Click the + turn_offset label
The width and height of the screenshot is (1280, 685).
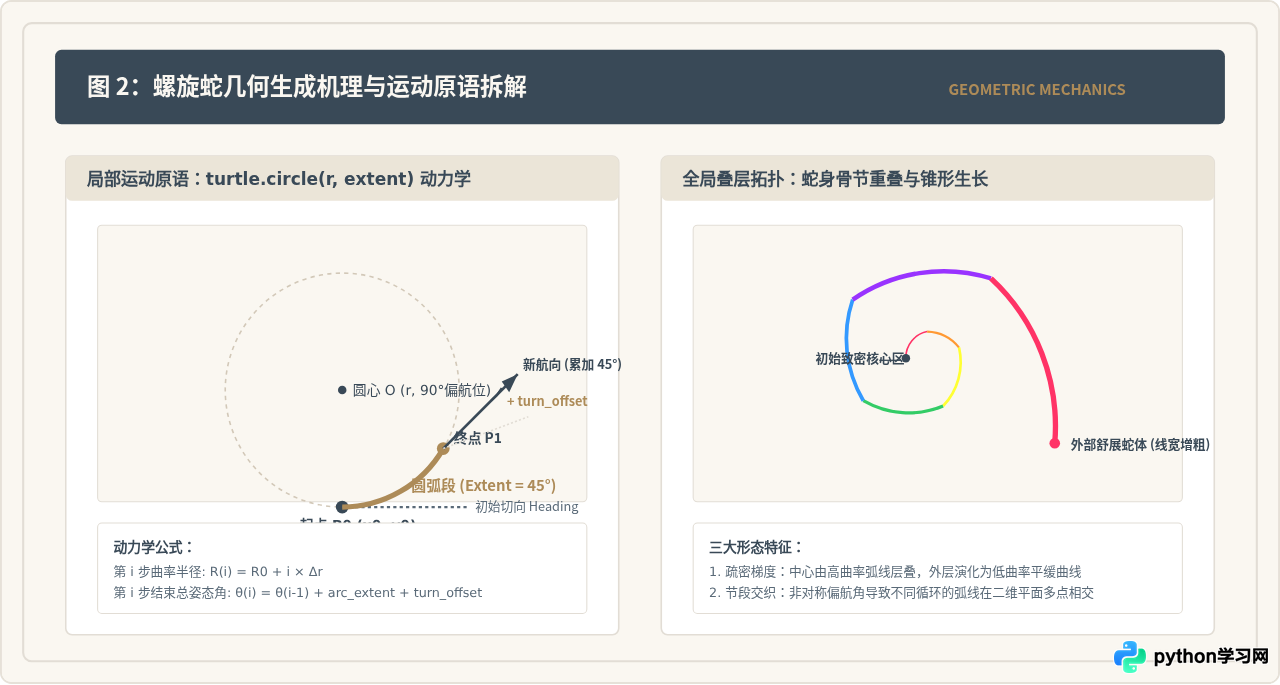547,401
